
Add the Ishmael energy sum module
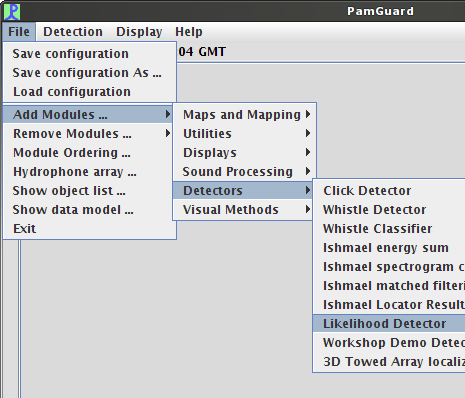point(389,248)
